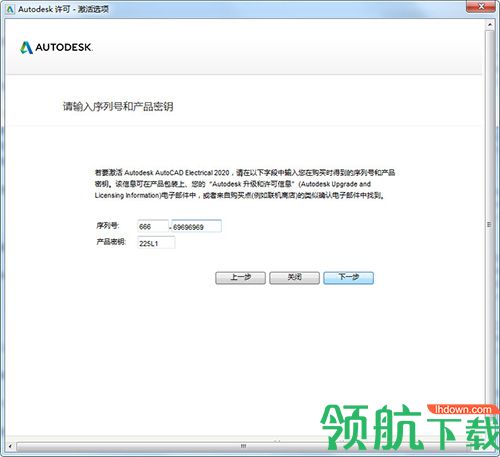Image resolution: width=500 pixels, height=457 pixels.
Task: Click the vertical scrollbar thumb
Action: coord(490,224)
